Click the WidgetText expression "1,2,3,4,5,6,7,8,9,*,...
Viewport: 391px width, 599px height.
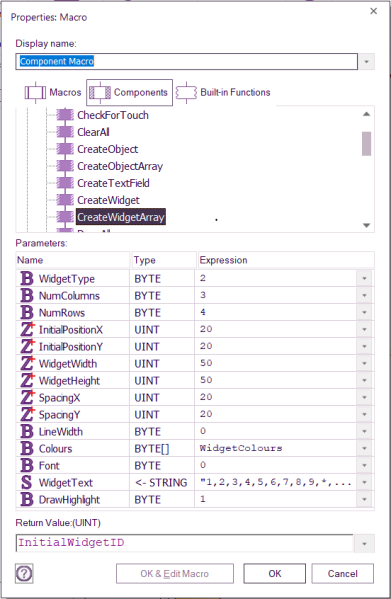[x=275, y=482]
